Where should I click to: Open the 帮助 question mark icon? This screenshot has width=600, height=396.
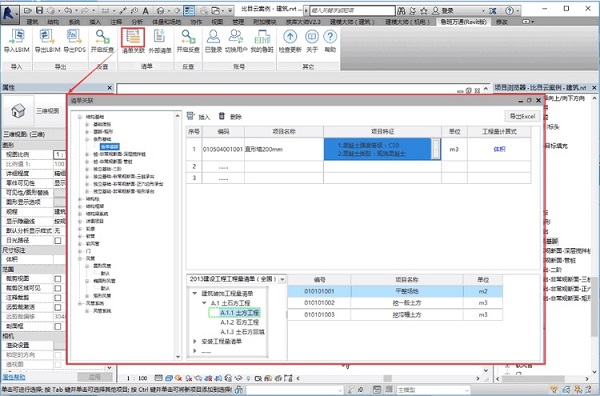coord(330,37)
